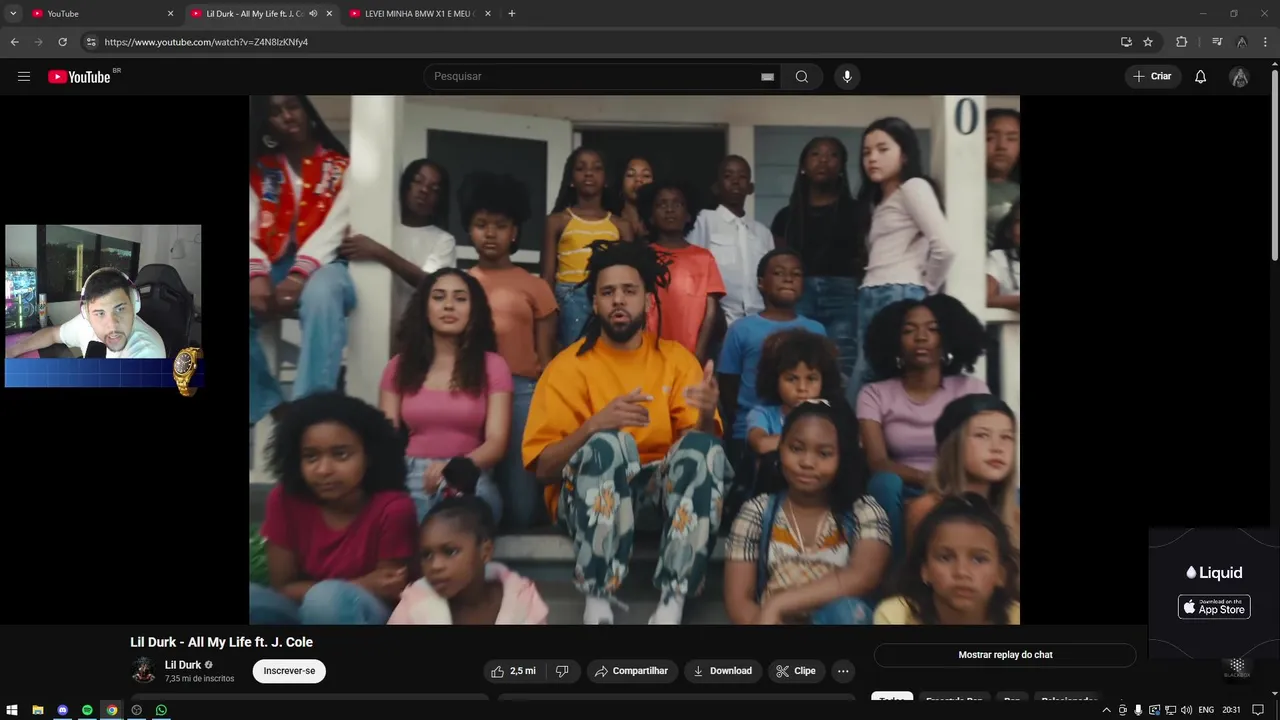Viewport: 1280px width, 720px height.
Task: Switch the ENG input language indicator
Action: (1206, 710)
